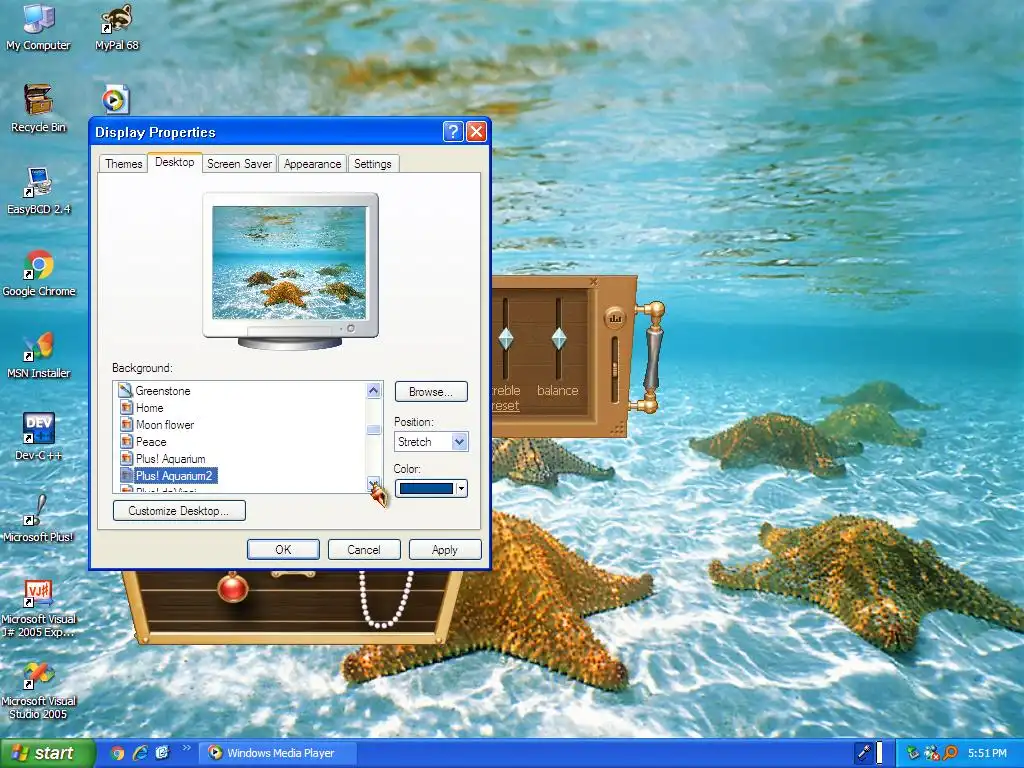The width and height of the screenshot is (1024, 768).
Task: Click the monitor wallpaper preview
Action: coord(289,263)
